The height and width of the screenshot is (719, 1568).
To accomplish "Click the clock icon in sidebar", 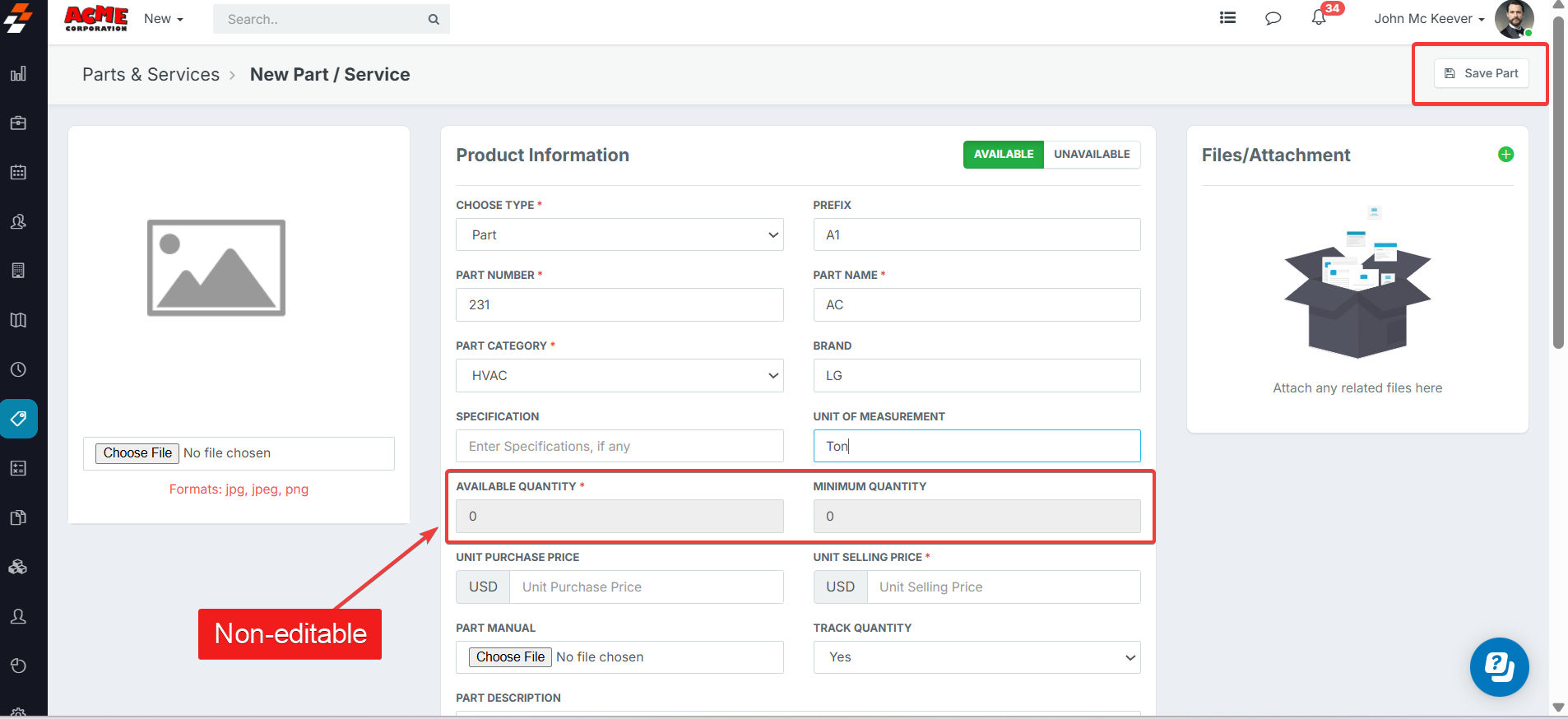I will 18,370.
